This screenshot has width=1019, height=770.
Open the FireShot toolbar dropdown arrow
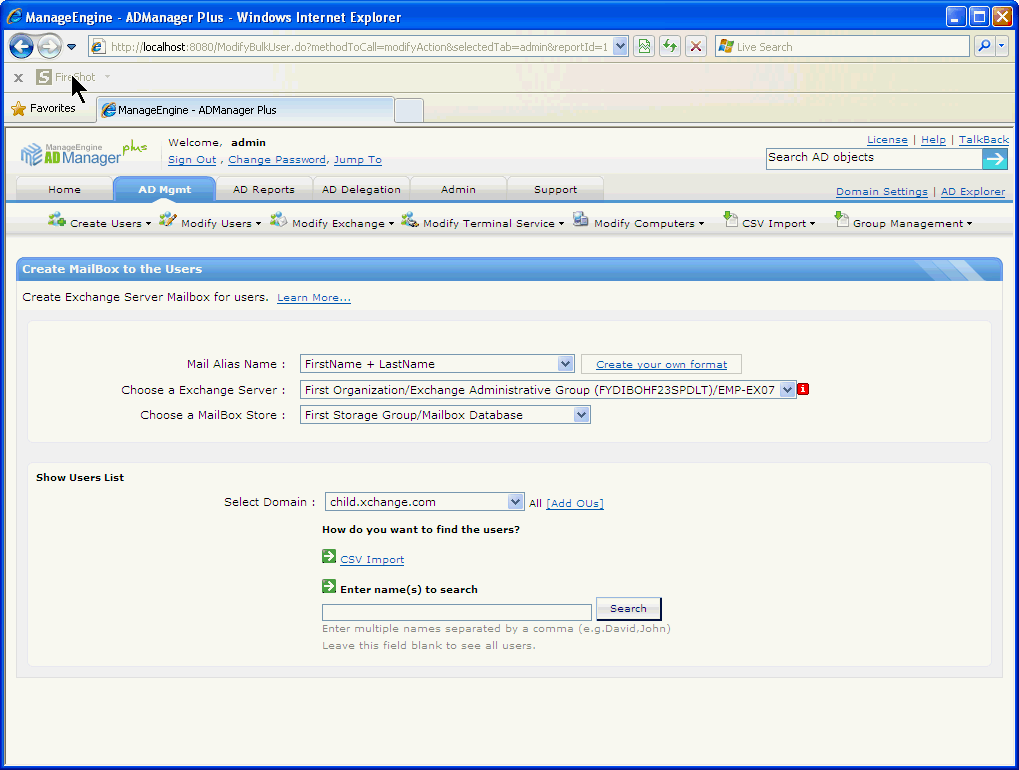pos(107,77)
